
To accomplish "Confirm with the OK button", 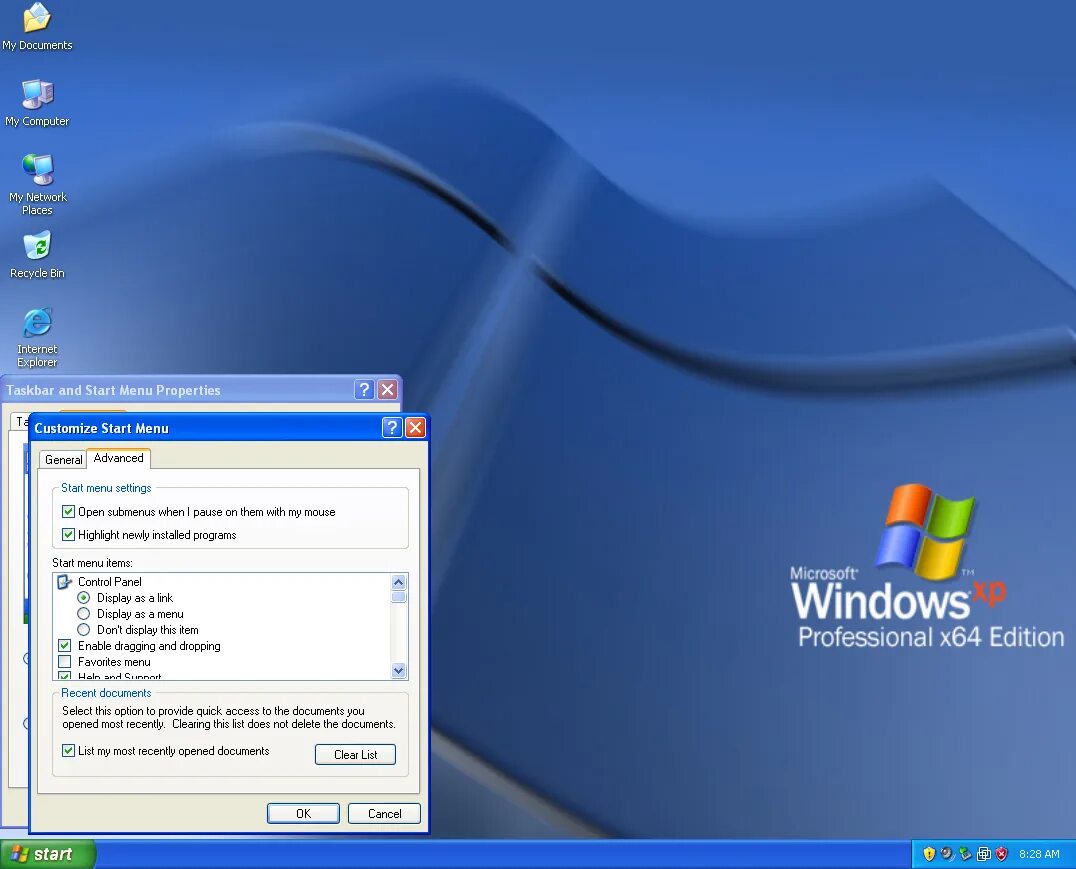I will point(303,813).
